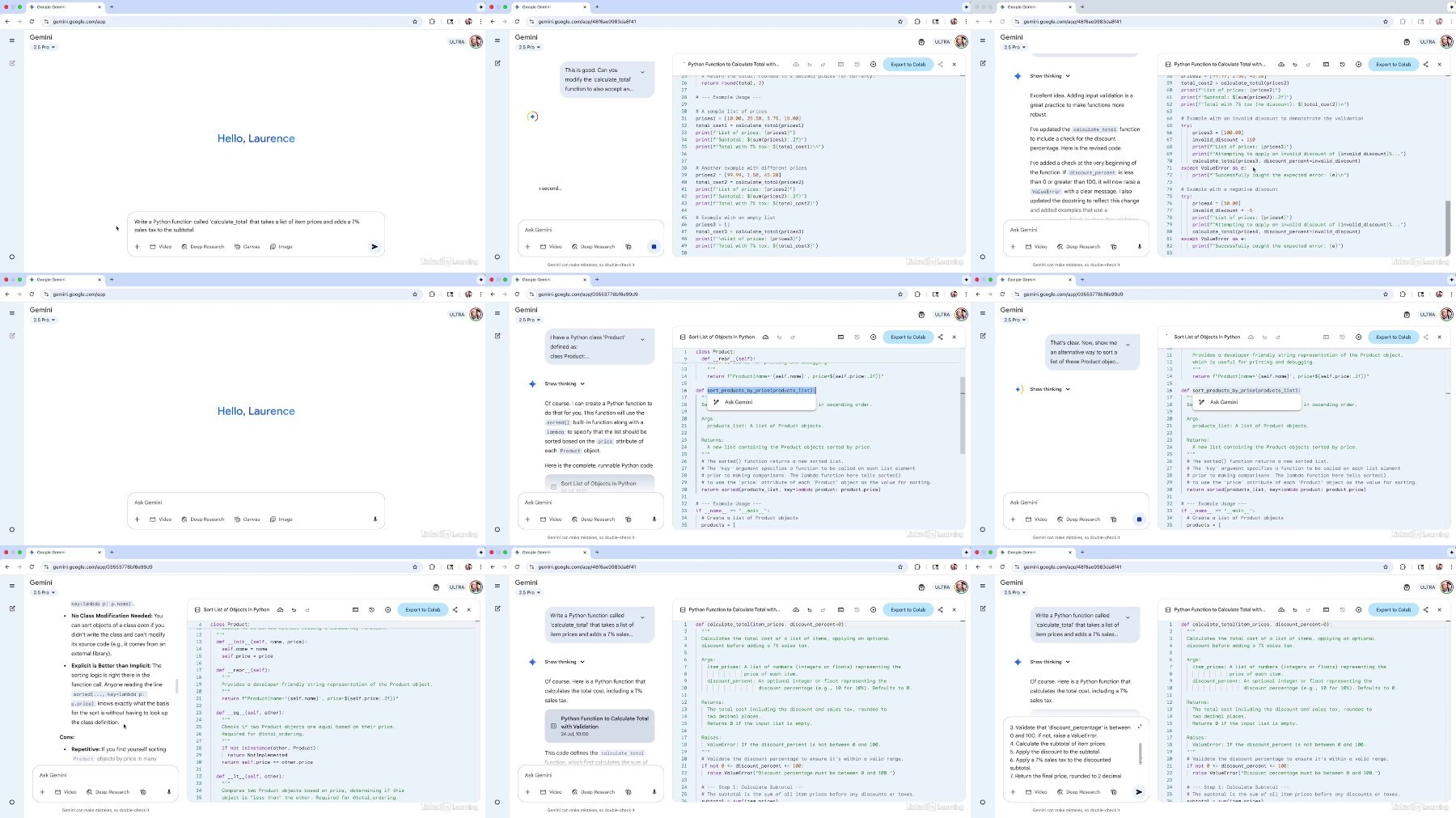Open the 2.5 Pro model dropdown in typed calculate_total home window

tap(44, 48)
